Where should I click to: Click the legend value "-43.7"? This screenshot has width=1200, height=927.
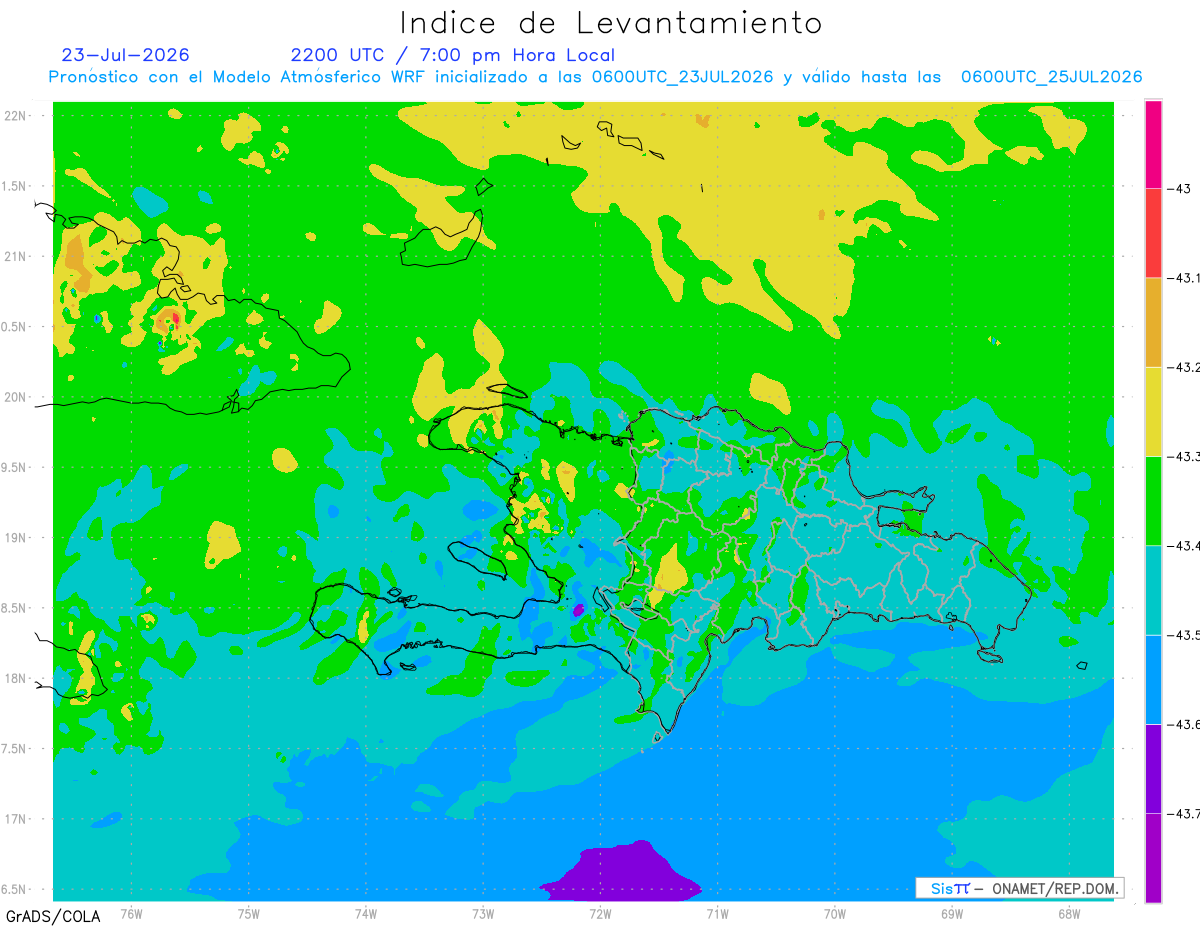[x=1183, y=813]
